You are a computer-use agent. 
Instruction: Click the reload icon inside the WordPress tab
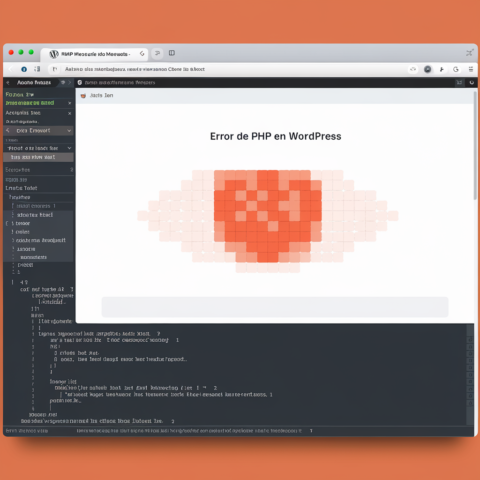(142, 54)
